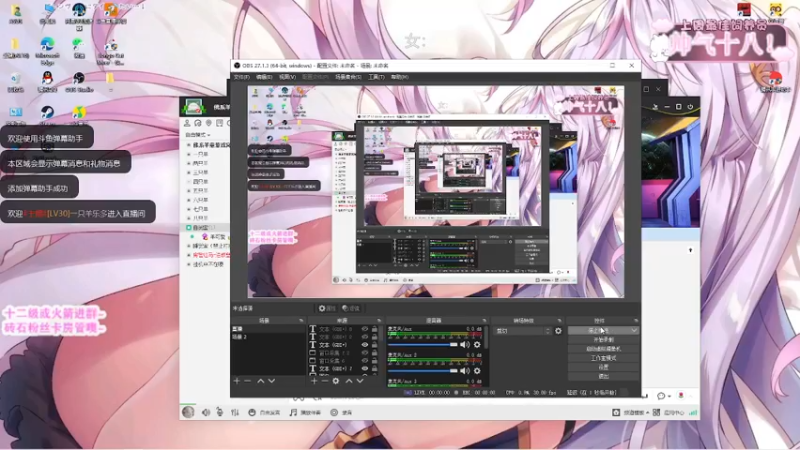This screenshot has height=450, width=800.
Task: Open the QQ penguin desktop shortcut
Action: click(47, 81)
